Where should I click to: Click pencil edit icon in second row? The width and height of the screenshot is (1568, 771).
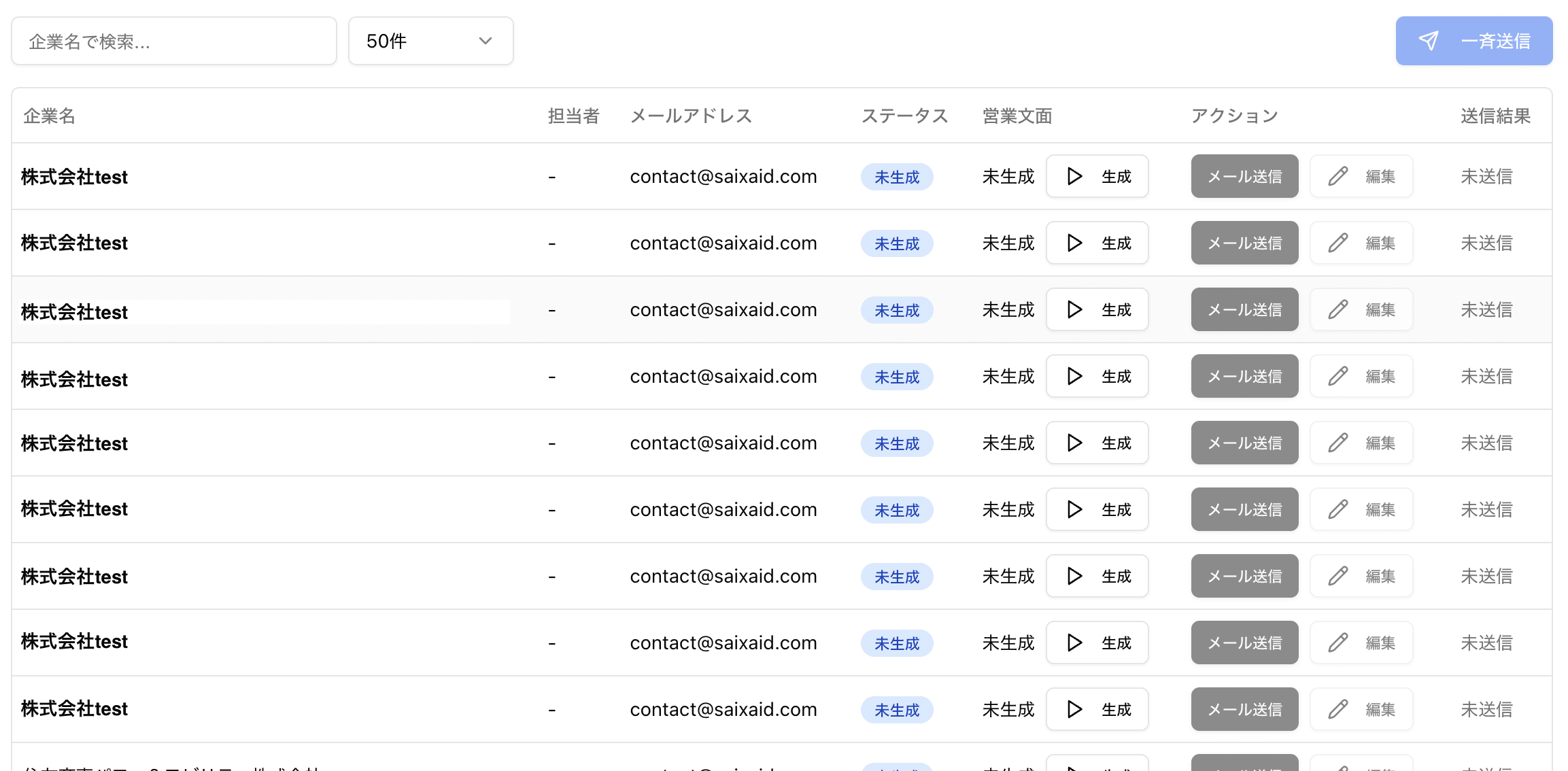click(1337, 243)
